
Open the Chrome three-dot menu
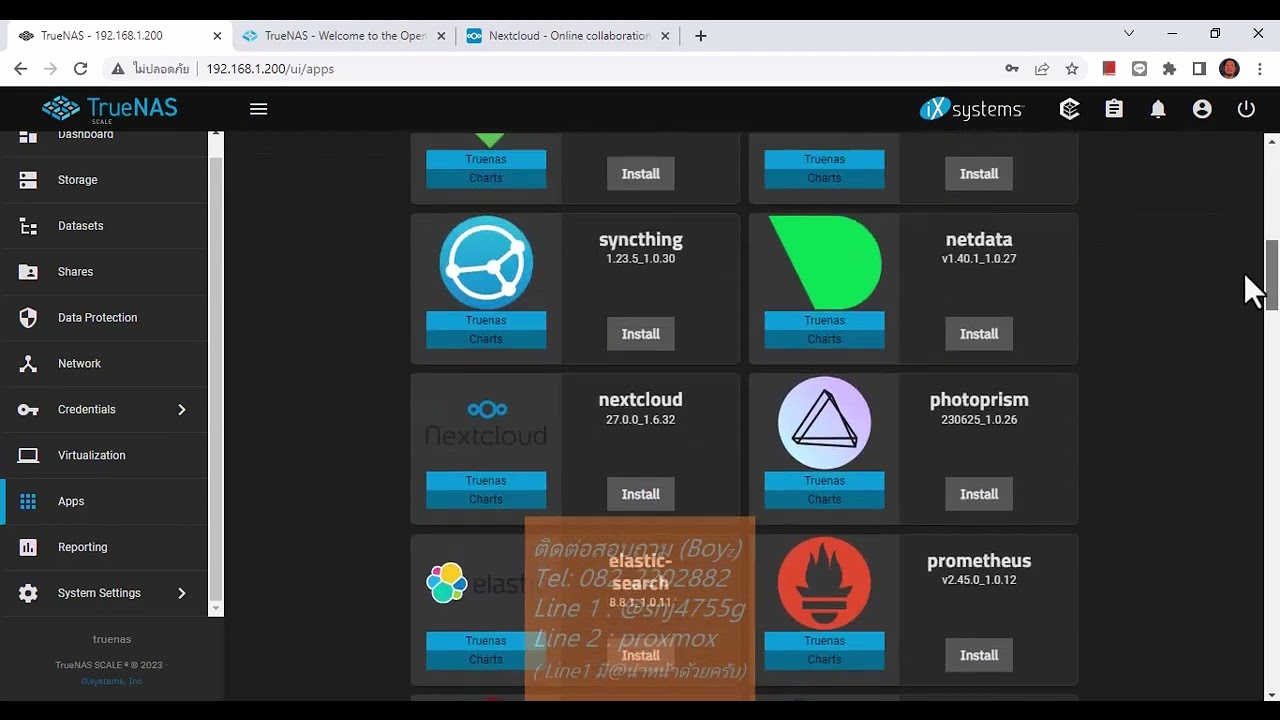pos(1260,69)
